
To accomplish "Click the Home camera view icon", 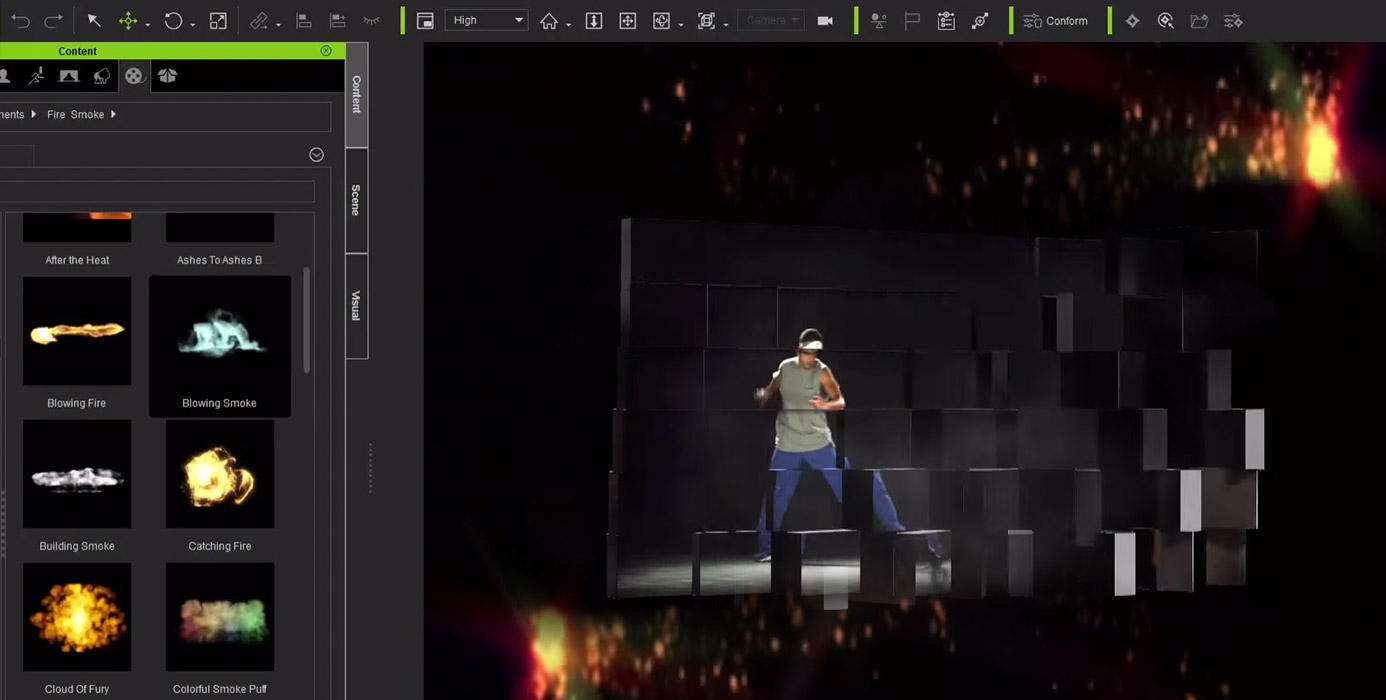I will (x=549, y=20).
